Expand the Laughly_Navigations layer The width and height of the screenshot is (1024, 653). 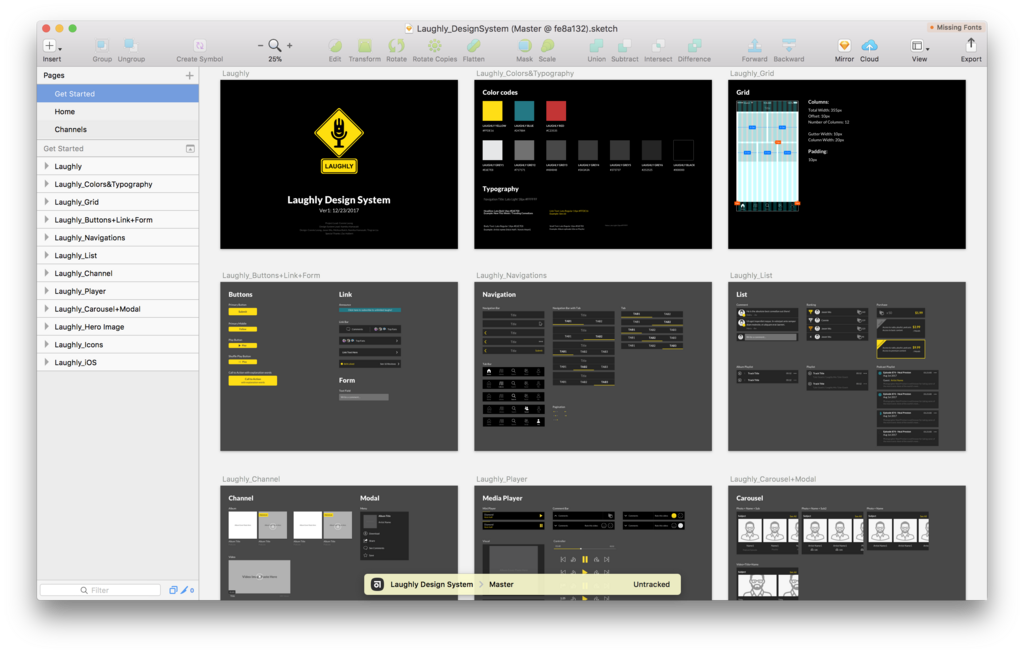click(x=46, y=237)
